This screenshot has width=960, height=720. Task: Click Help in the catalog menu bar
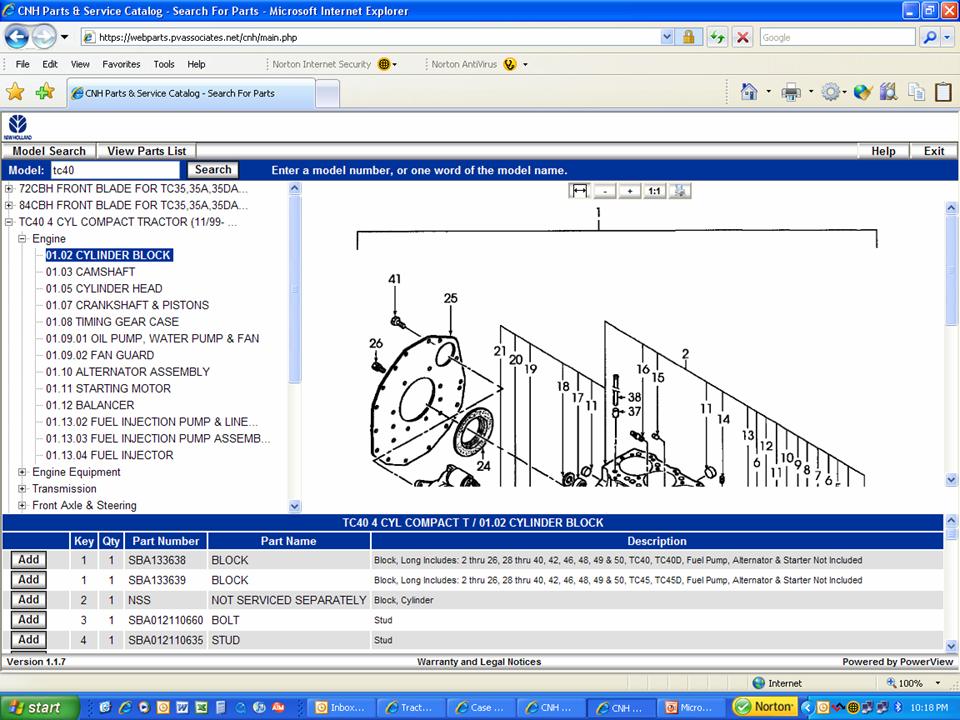[x=883, y=151]
